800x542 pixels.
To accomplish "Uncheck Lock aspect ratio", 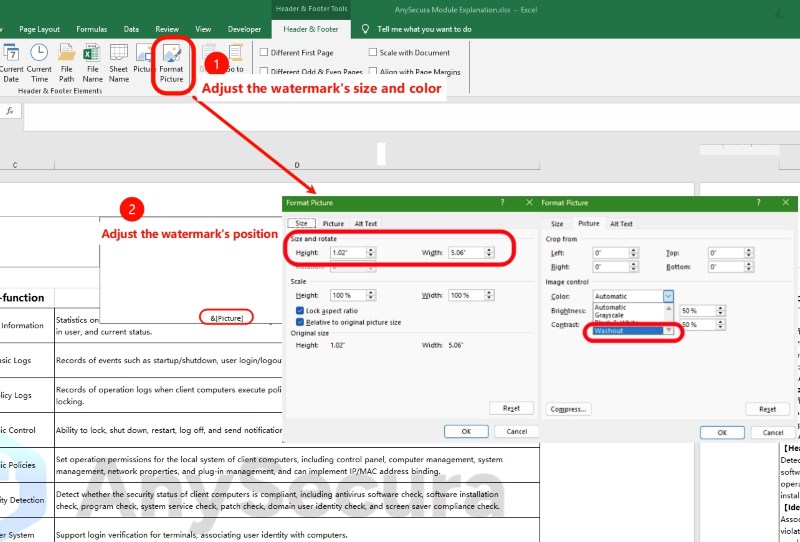I will pyautogui.click(x=300, y=310).
